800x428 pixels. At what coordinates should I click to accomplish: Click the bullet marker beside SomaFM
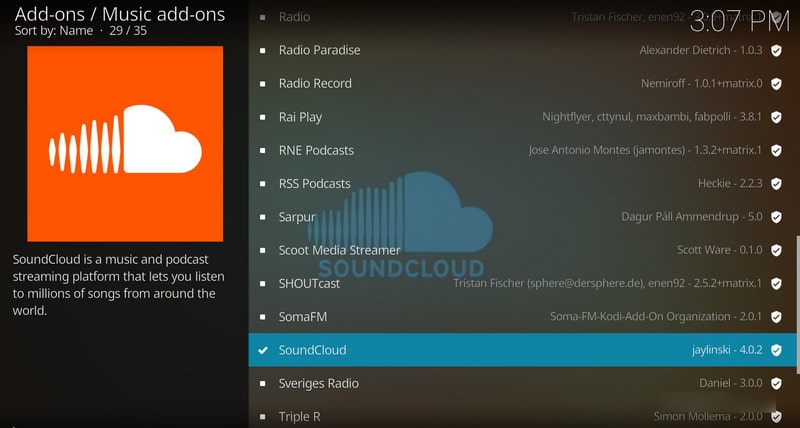[x=263, y=317]
